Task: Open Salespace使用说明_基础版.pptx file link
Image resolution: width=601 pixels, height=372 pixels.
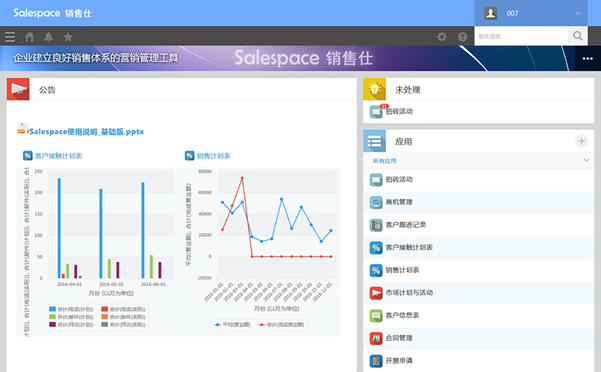Action: tap(87, 132)
